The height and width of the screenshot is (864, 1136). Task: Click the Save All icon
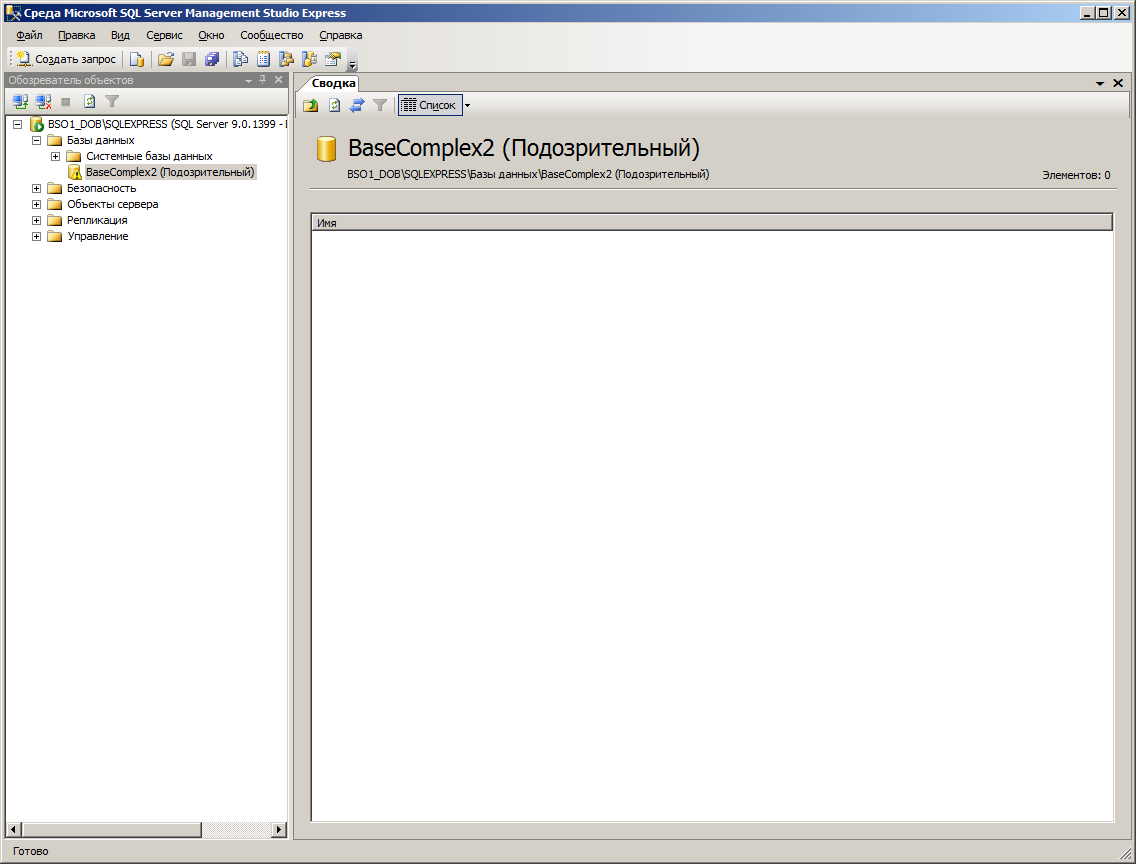coord(212,59)
